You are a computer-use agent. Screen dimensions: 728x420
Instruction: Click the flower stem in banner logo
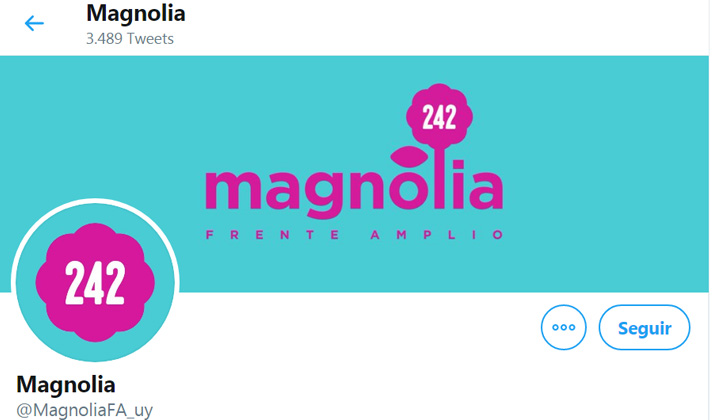tap(440, 179)
